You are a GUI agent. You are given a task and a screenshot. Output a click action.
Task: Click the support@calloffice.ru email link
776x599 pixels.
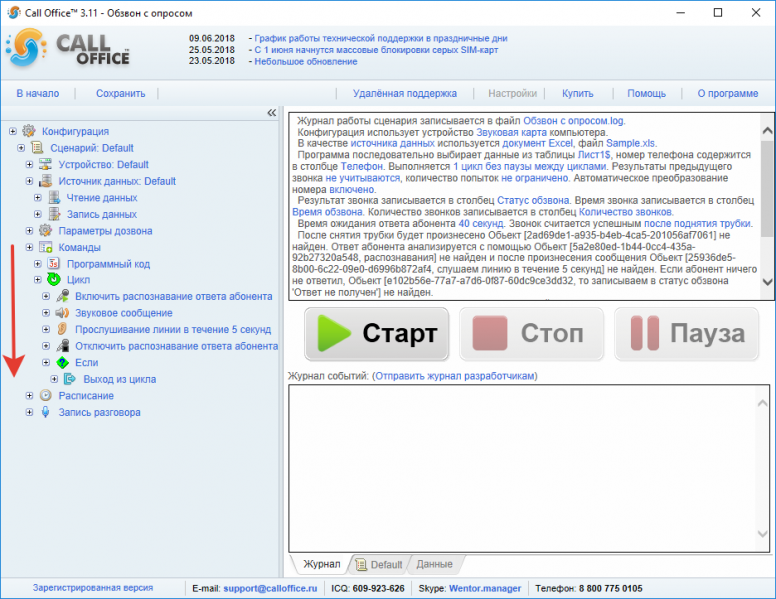click(x=270, y=588)
